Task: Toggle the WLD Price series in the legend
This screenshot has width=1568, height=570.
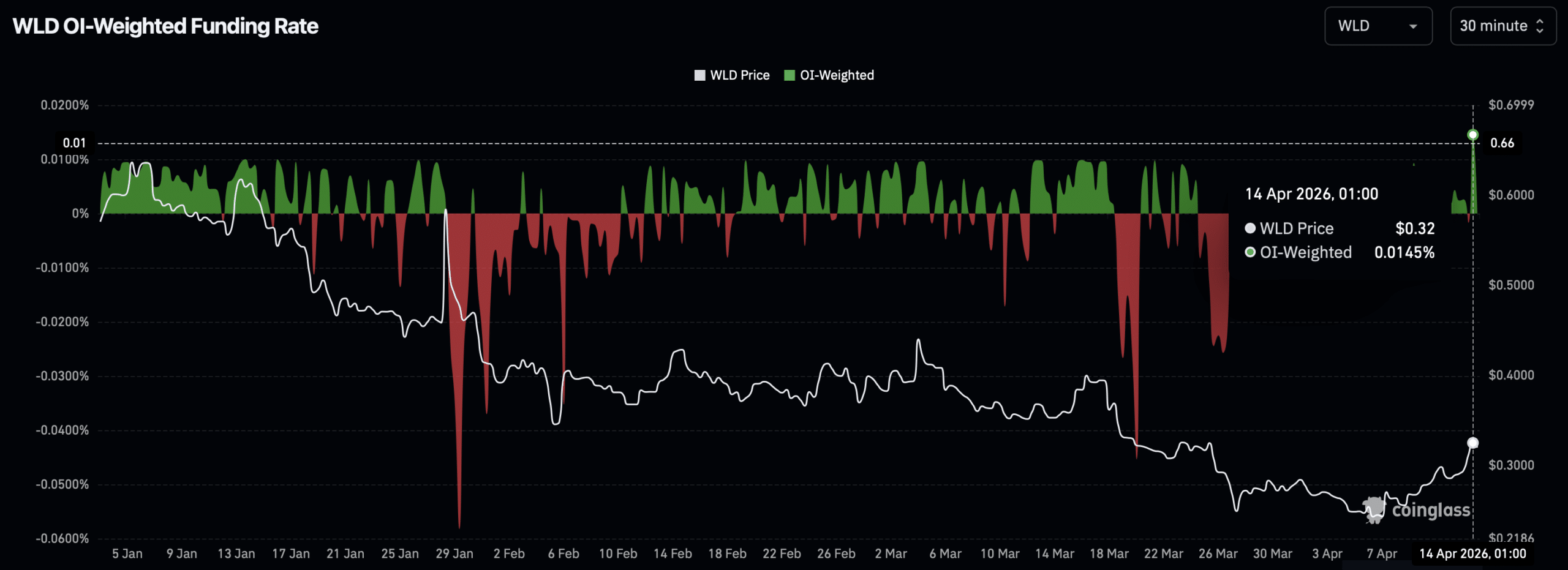Action: coord(732,75)
